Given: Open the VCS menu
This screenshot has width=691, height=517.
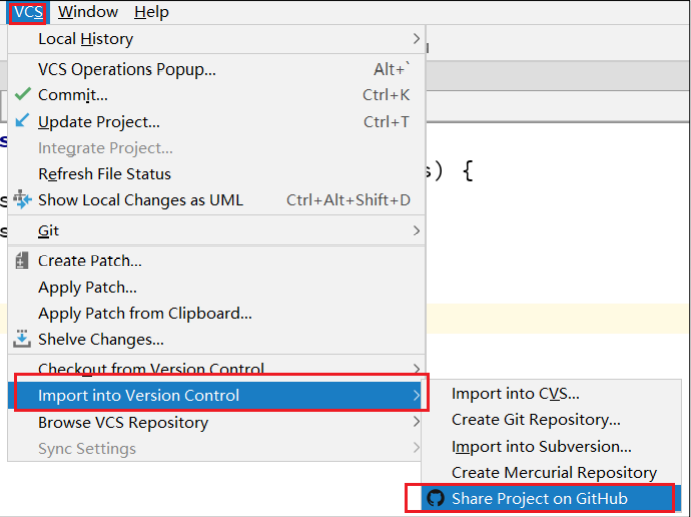Looking at the screenshot, I should coord(29,12).
